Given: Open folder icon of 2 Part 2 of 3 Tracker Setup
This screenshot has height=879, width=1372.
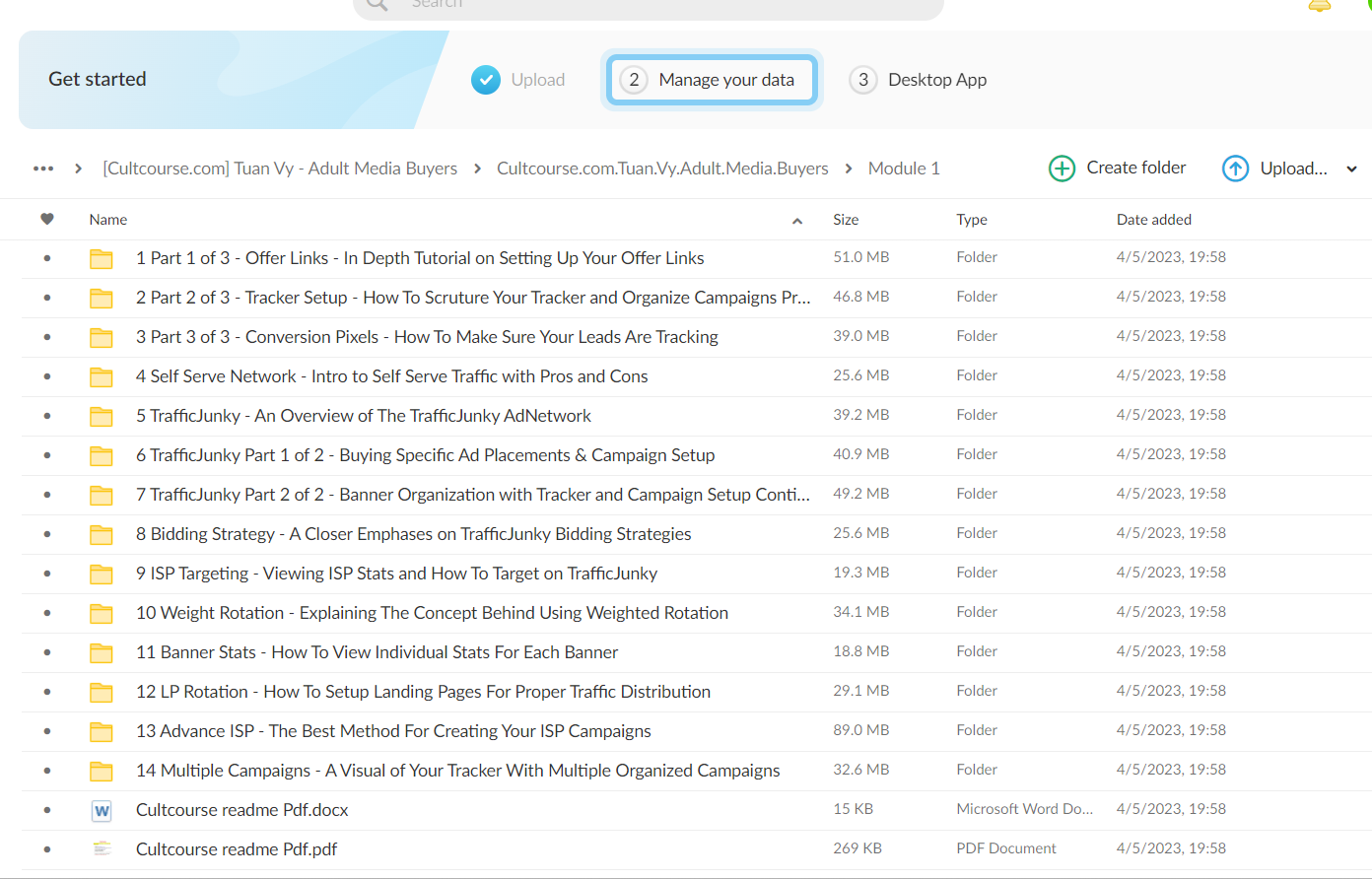Looking at the screenshot, I should coord(102,298).
